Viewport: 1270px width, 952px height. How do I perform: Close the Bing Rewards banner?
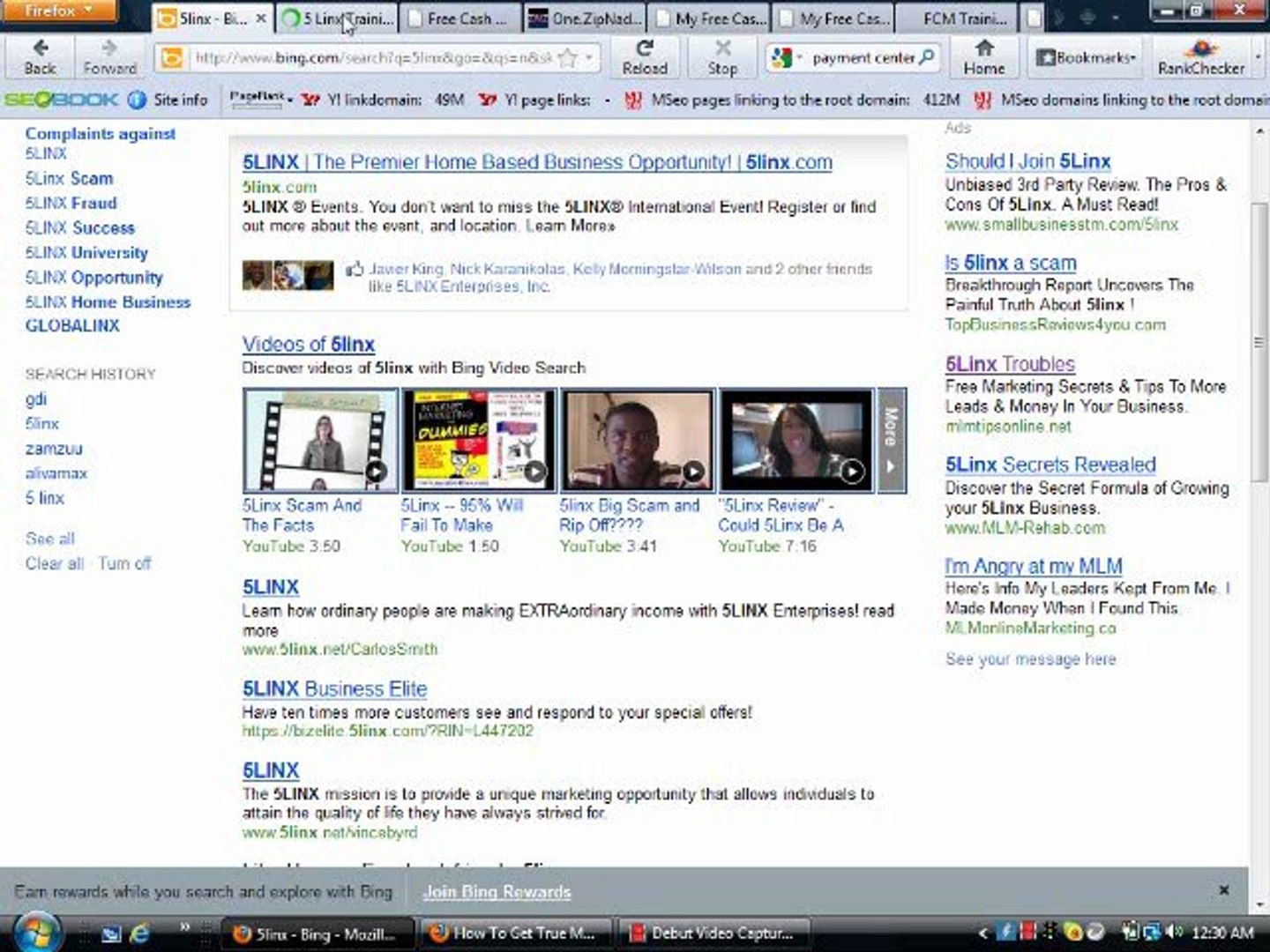coord(1223,890)
